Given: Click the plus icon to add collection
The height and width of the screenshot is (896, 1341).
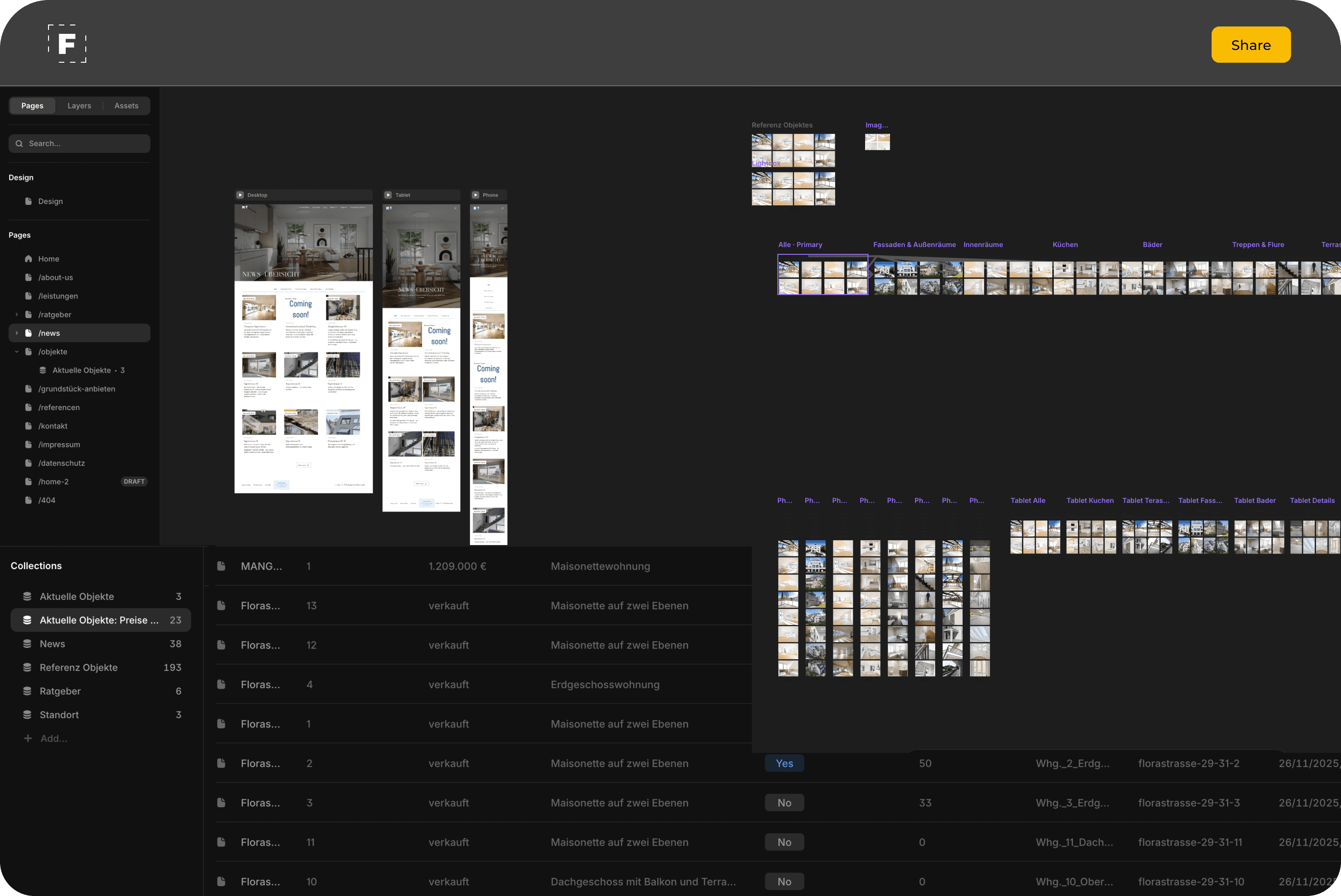Looking at the screenshot, I should pyautogui.click(x=27, y=738).
